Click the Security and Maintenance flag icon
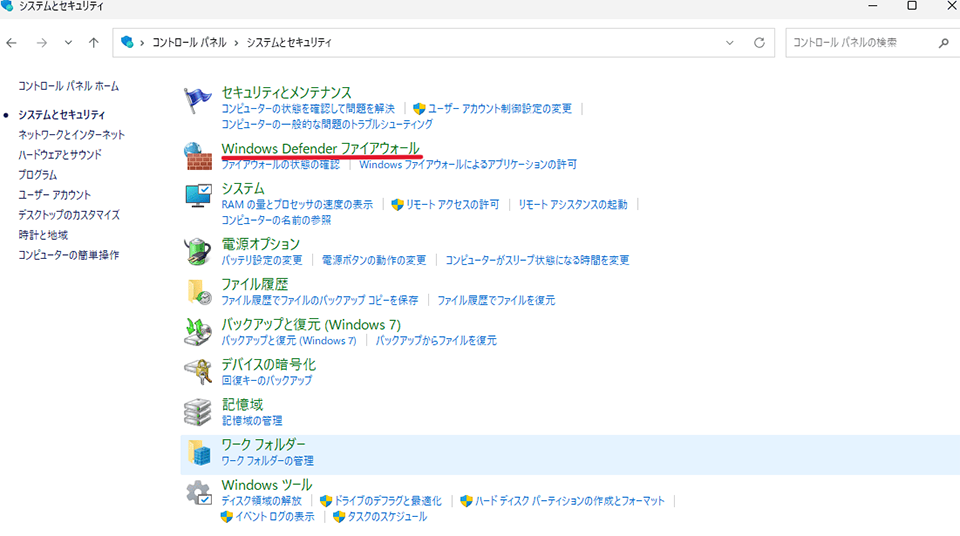 [x=197, y=100]
